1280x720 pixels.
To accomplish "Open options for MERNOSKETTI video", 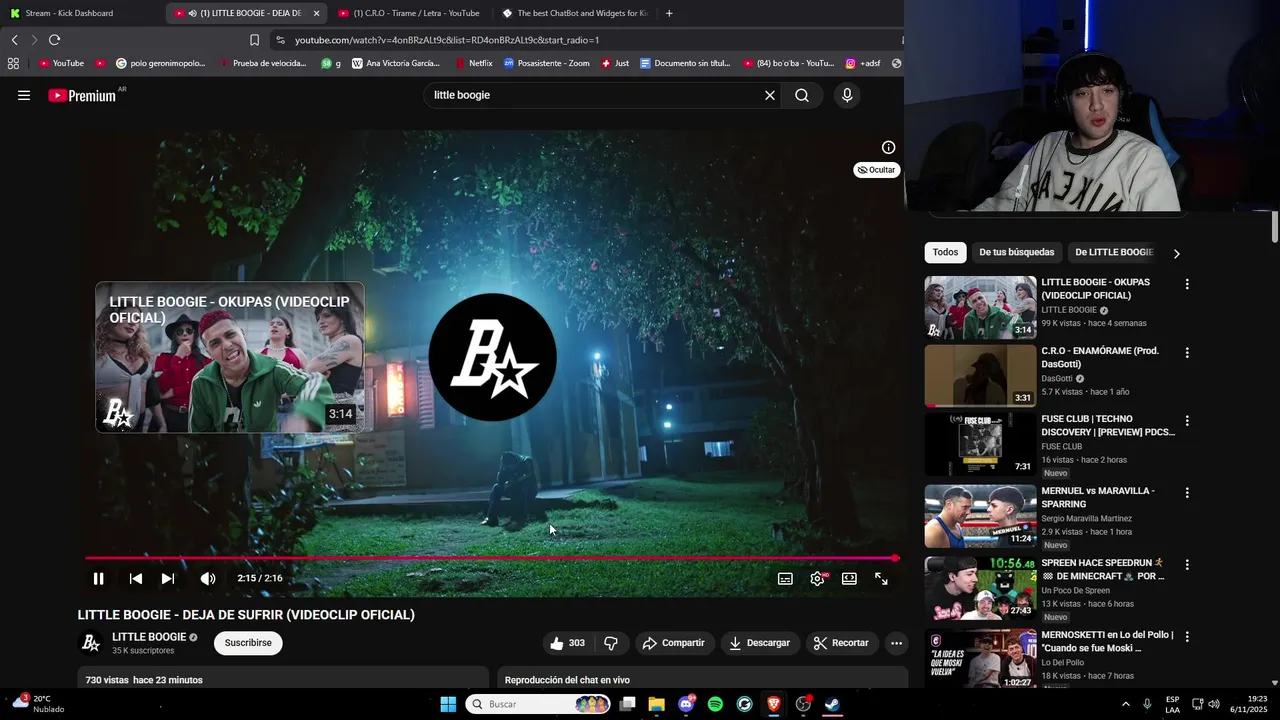I will click(1187, 637).
